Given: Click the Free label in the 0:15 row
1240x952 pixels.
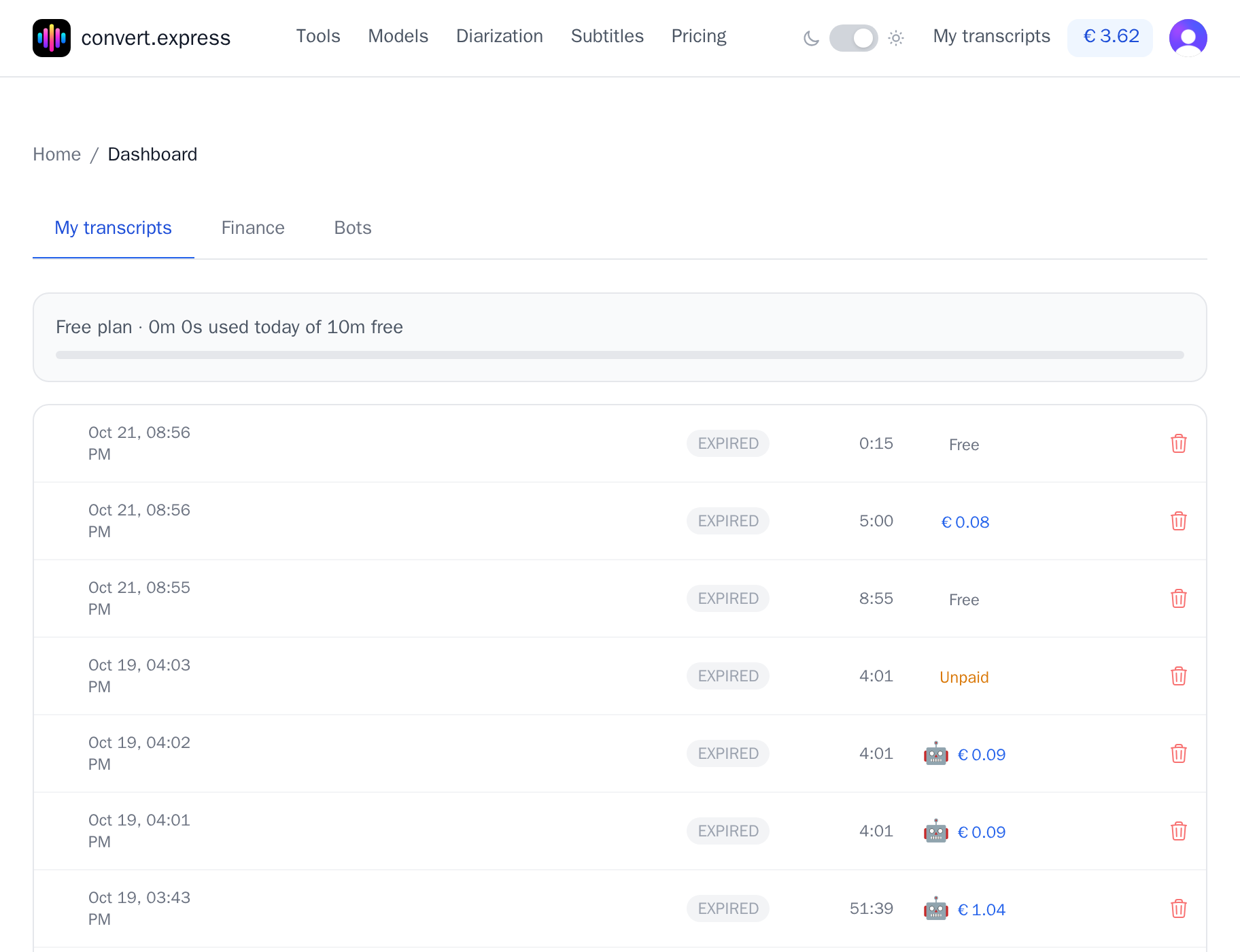Looking at the screenshot, I should (964, 445).
